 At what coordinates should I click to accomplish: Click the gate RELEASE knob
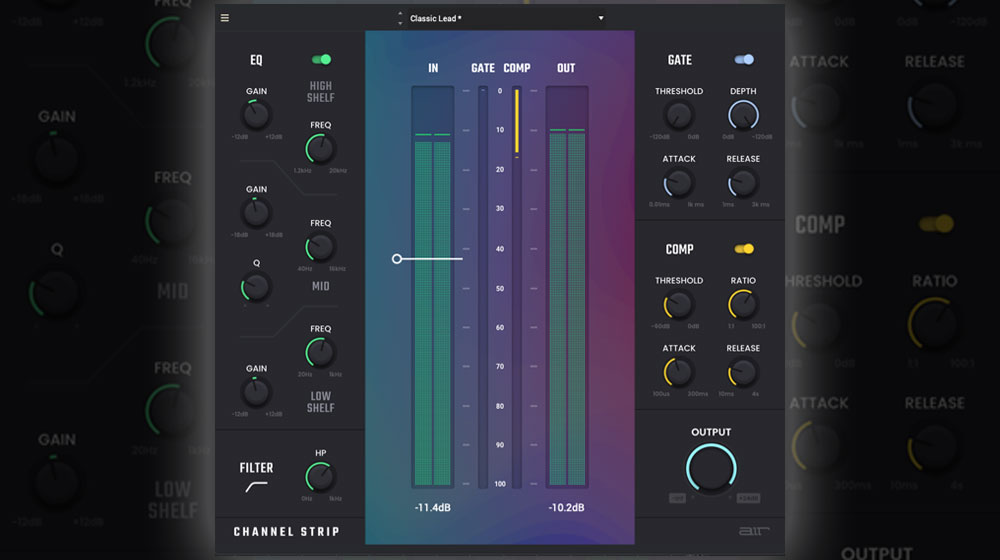point(743,184)
